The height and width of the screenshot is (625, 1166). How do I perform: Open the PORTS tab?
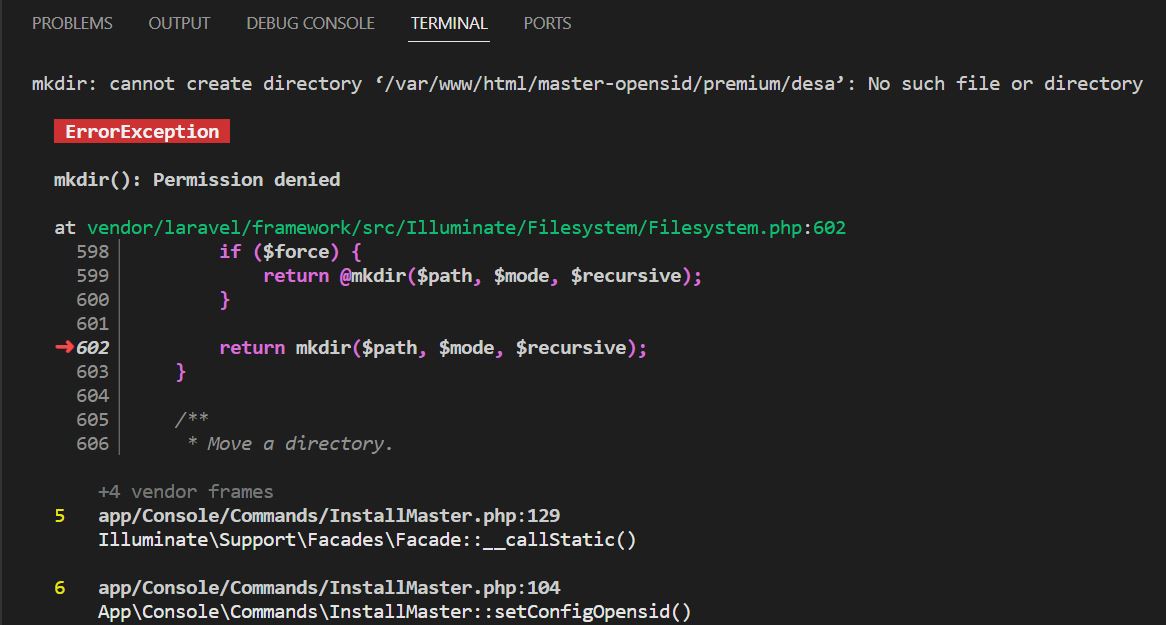547,23
